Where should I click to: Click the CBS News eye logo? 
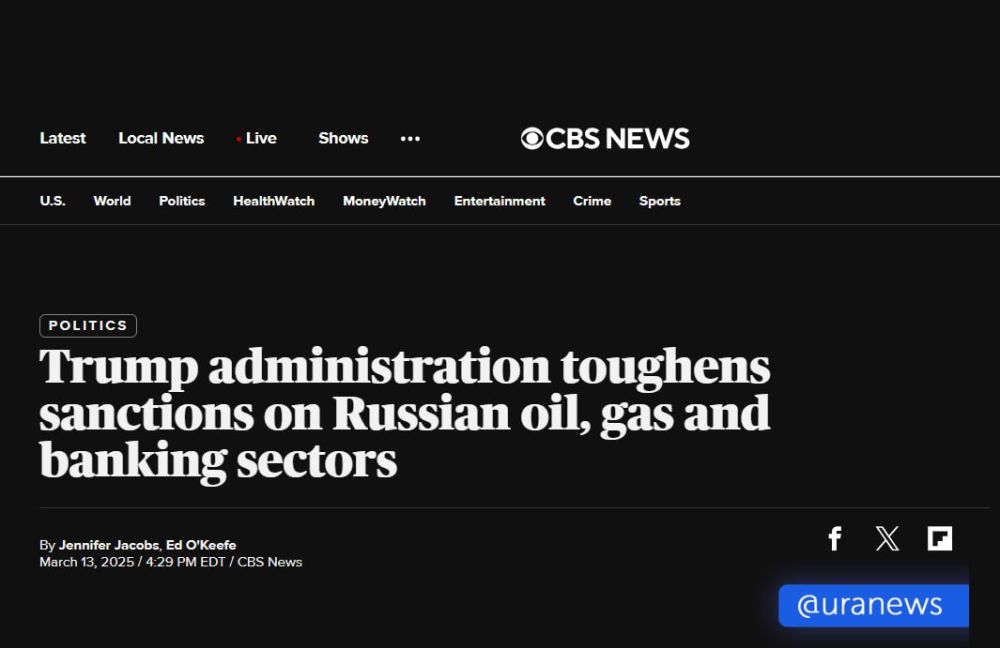[x=532, y=138]
